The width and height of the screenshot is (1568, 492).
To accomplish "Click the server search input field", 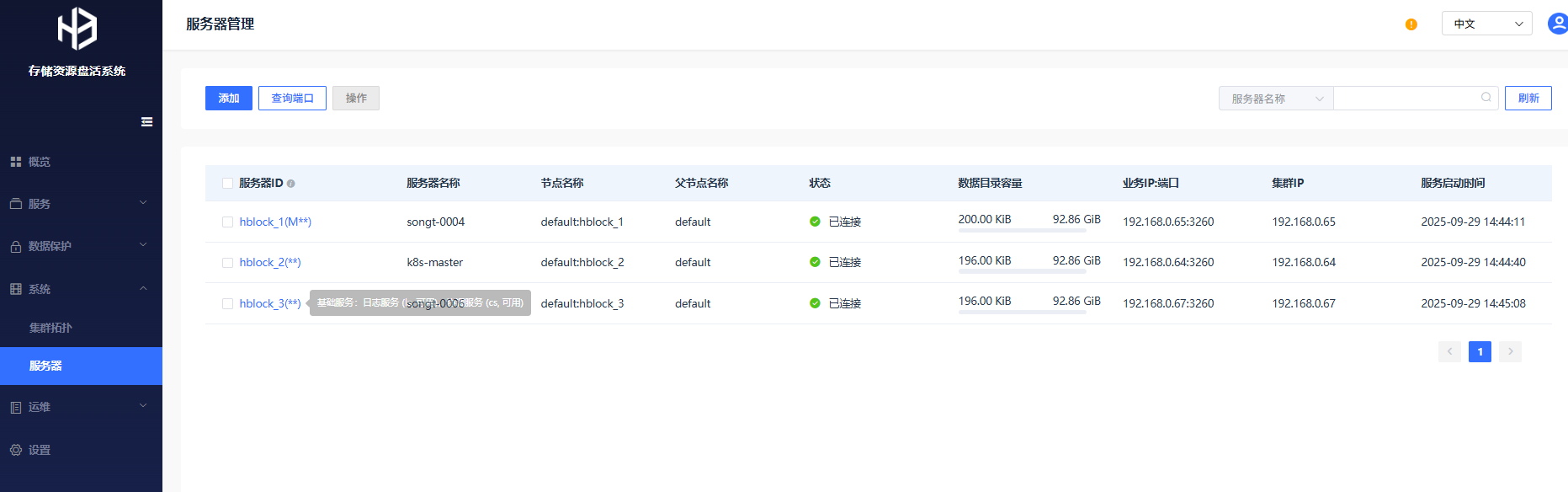I will click(1406, 99).
